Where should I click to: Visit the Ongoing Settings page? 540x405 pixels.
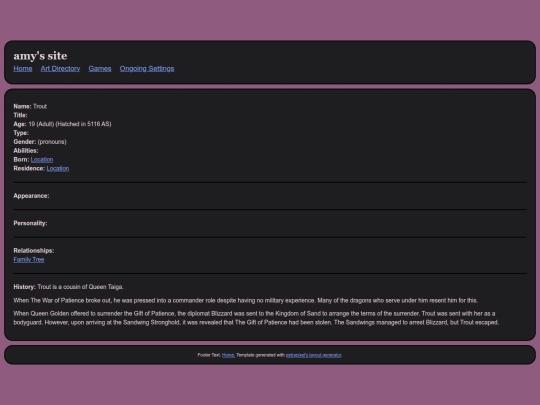147,69
